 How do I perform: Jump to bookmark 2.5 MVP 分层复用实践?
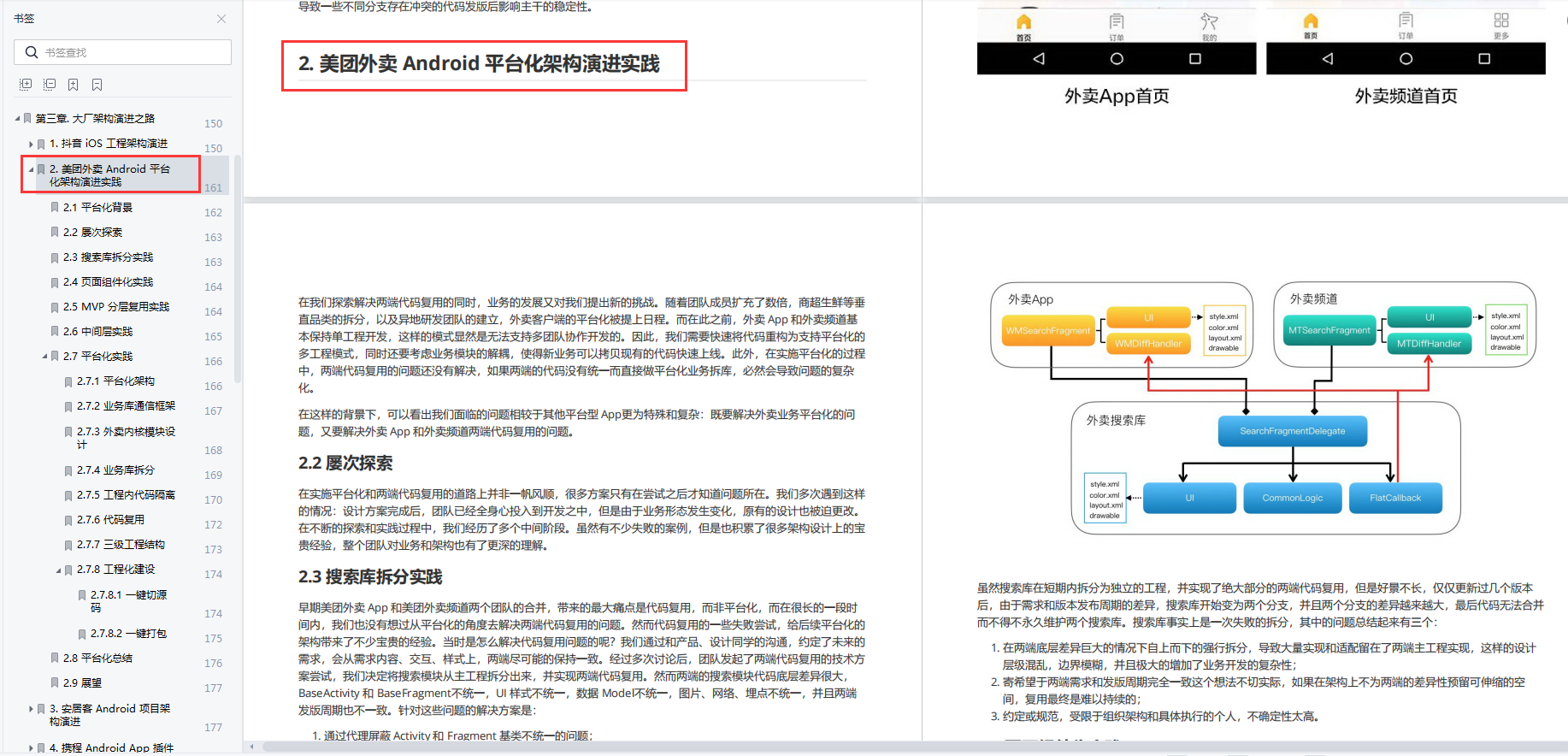pyautogui.click(x=116, y=307)
